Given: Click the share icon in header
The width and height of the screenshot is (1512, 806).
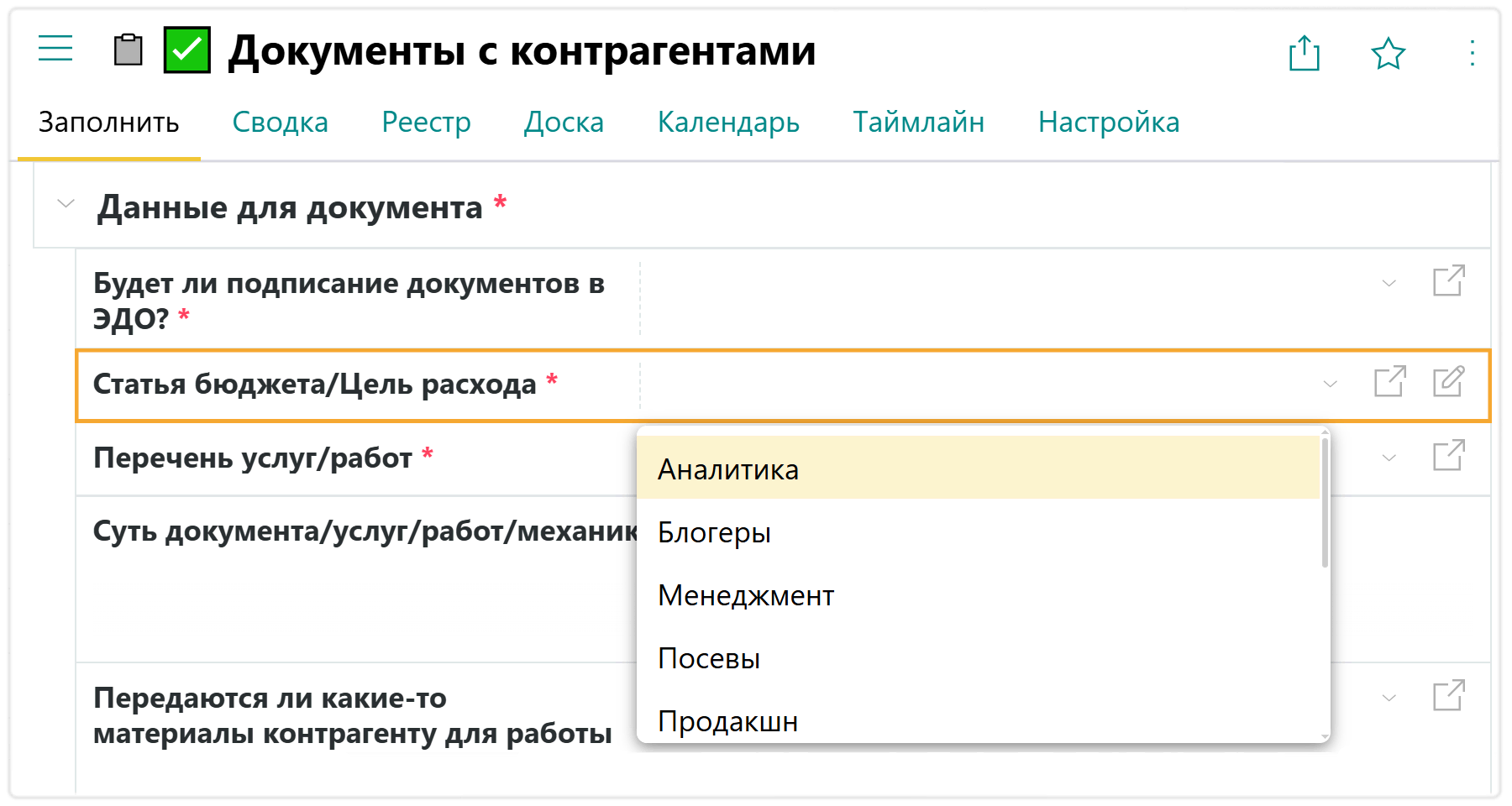Looking at the screenshot, I should point(1304,54).
